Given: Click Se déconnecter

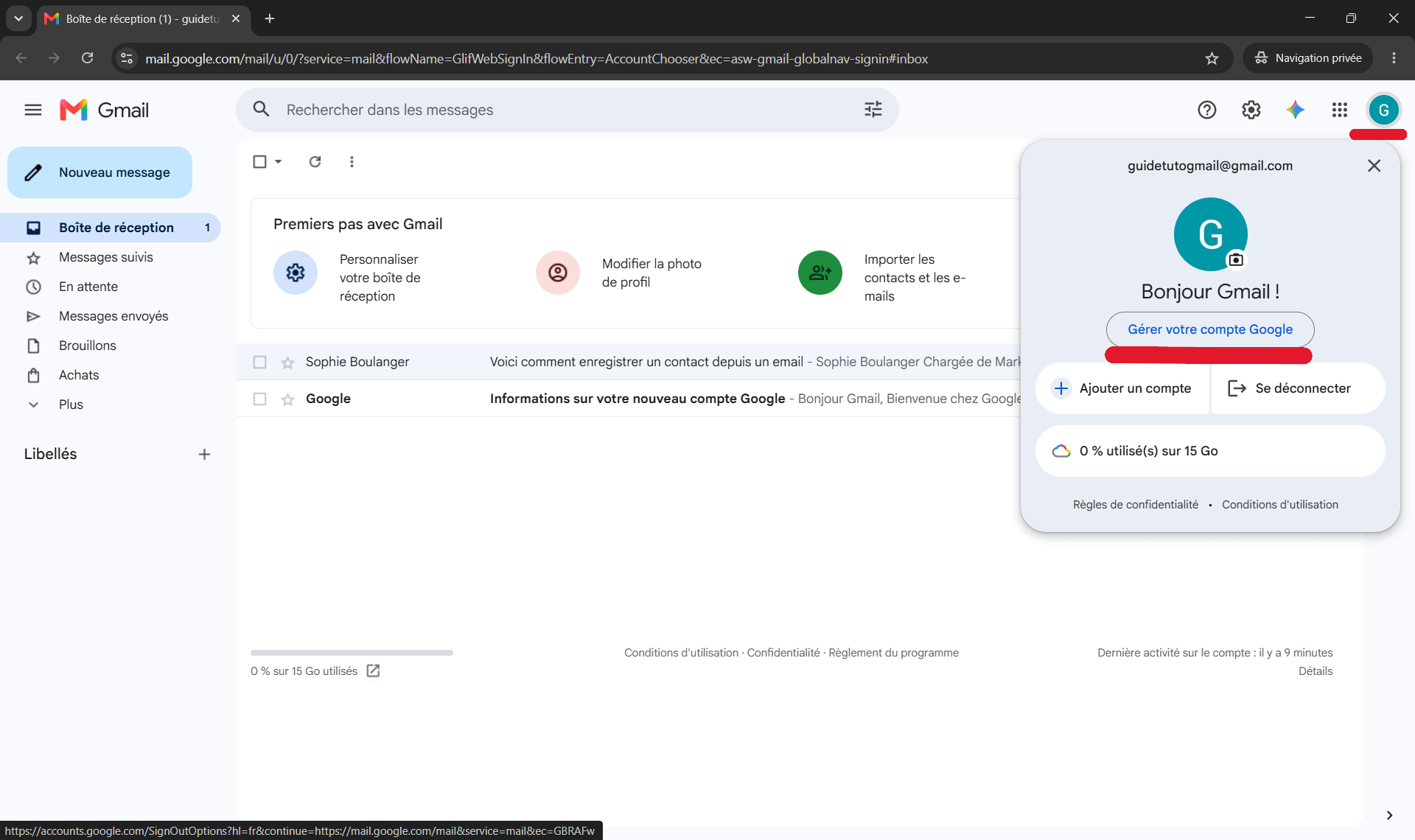Looking at the screenshot, I should tap(1298, 388).
